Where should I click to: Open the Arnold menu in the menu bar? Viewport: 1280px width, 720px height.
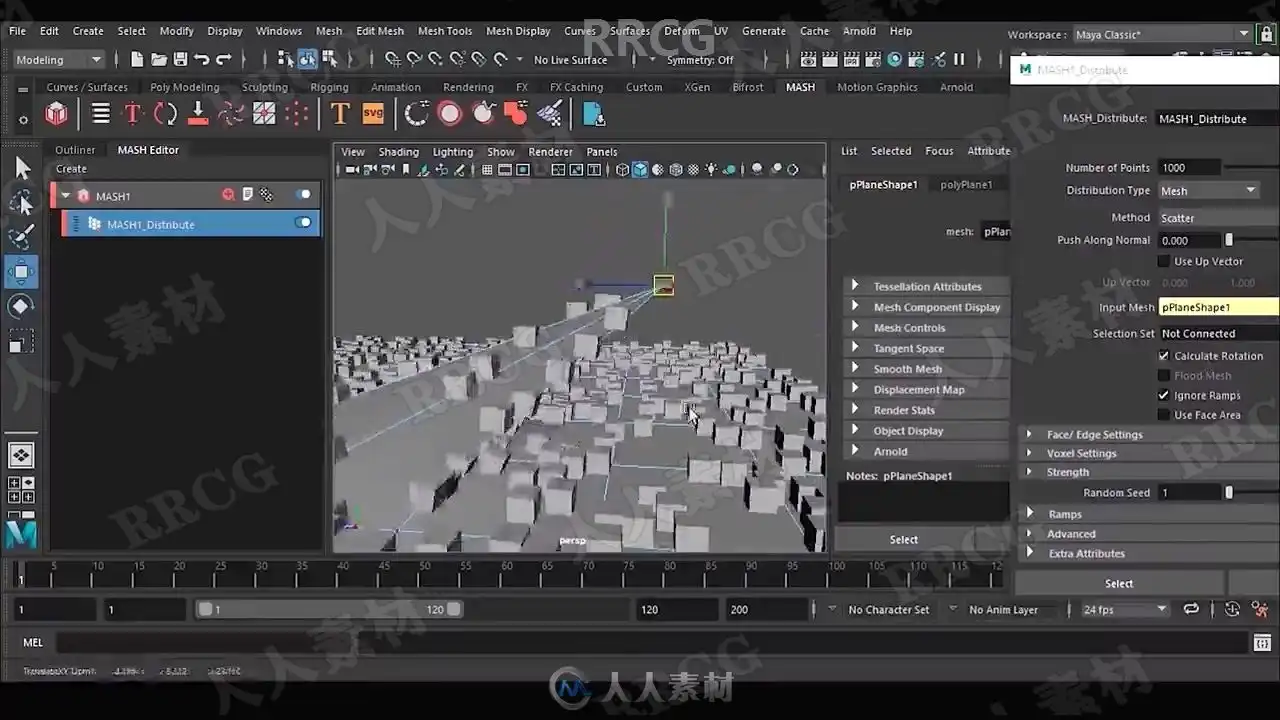[859, 31]
